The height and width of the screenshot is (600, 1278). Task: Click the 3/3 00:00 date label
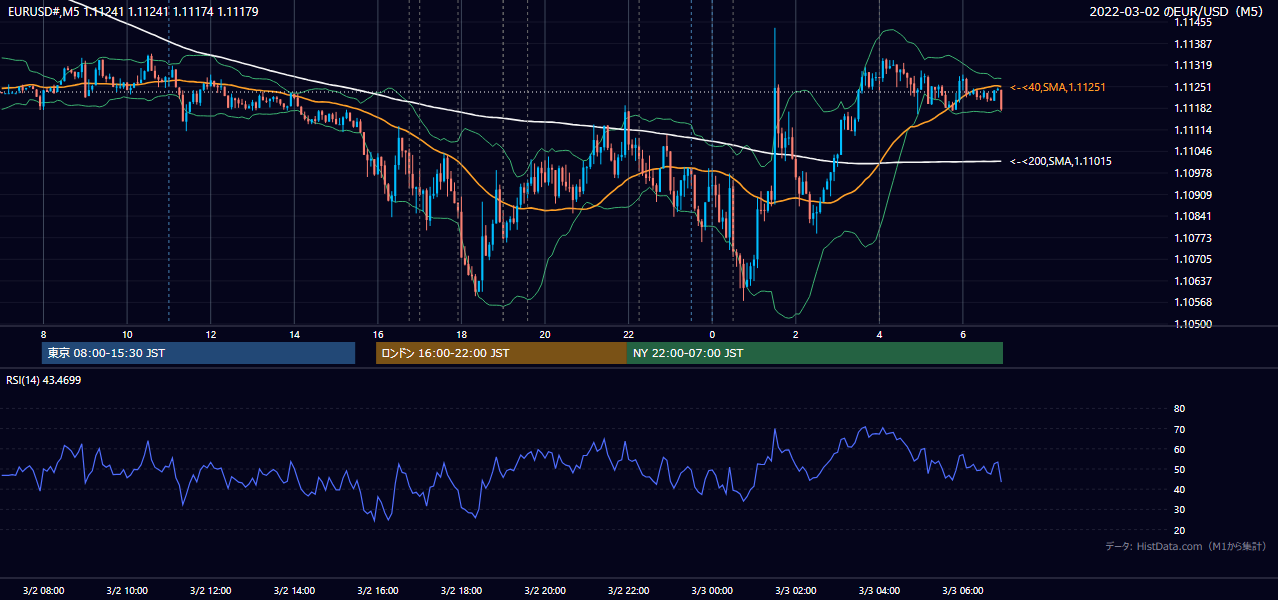pyautogui.click(x=712, y=590)
